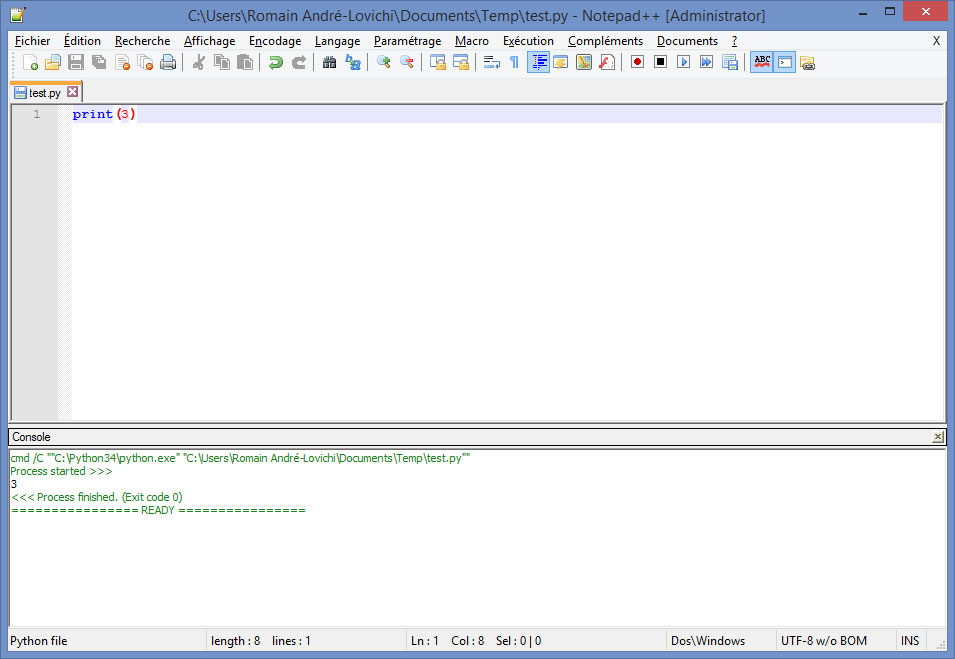This screenshot has height=659, width=955.
Task: Toggle synchronized vertical scrolling icon
Action: coord(437,62)
